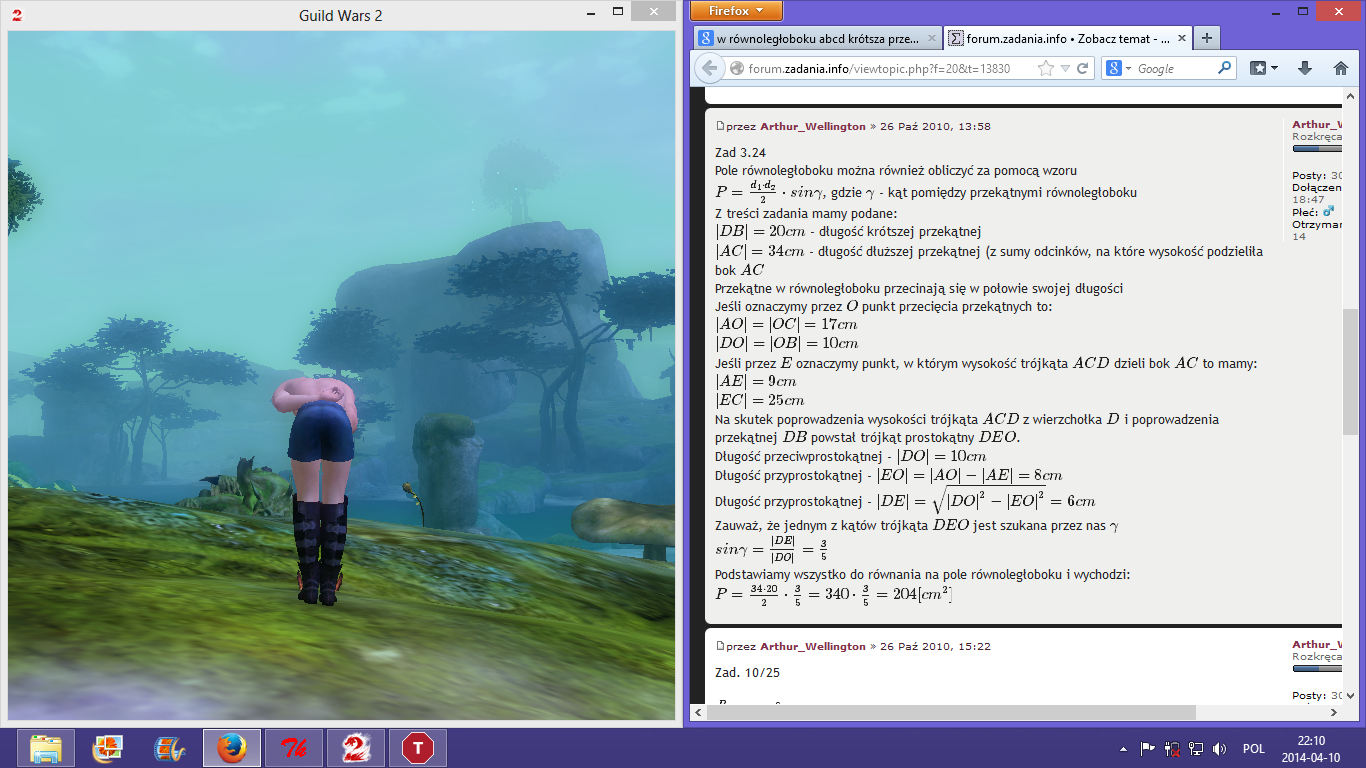1366x768 pixels.
Task: Open Arthur_Wellington profile in lower sidebar
Action: [x=1317, y=645]
